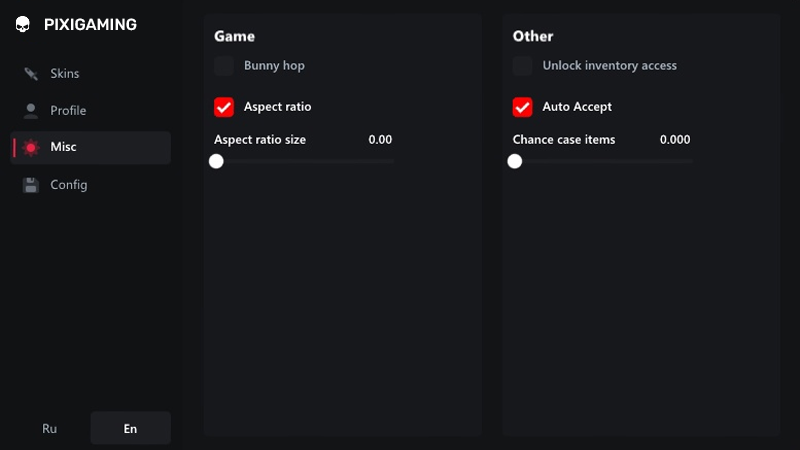Disable the Auto Accept checkbox
The image size is (800, 450).
point(522,107)
